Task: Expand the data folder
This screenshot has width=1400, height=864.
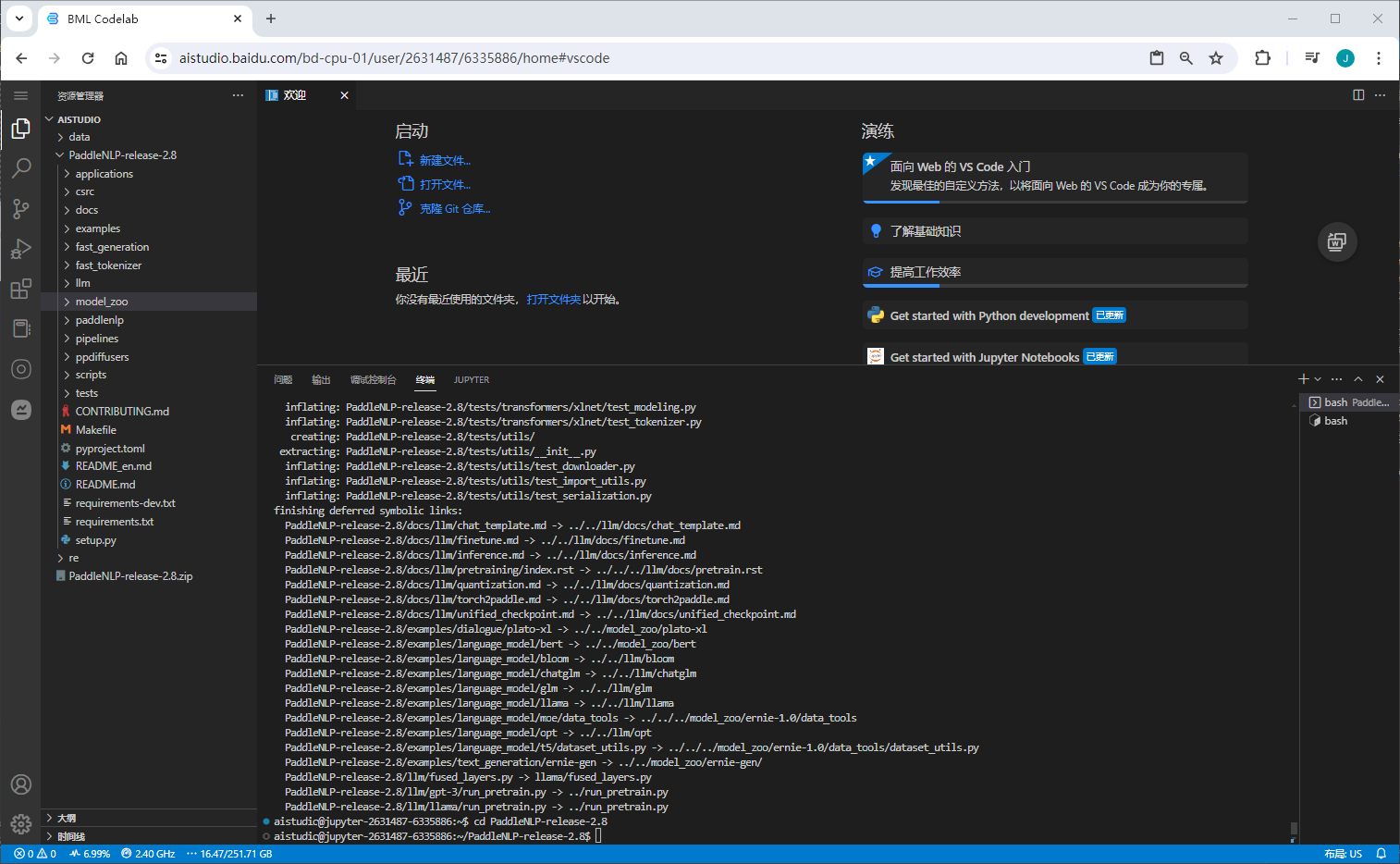Action: click(149, 137)
